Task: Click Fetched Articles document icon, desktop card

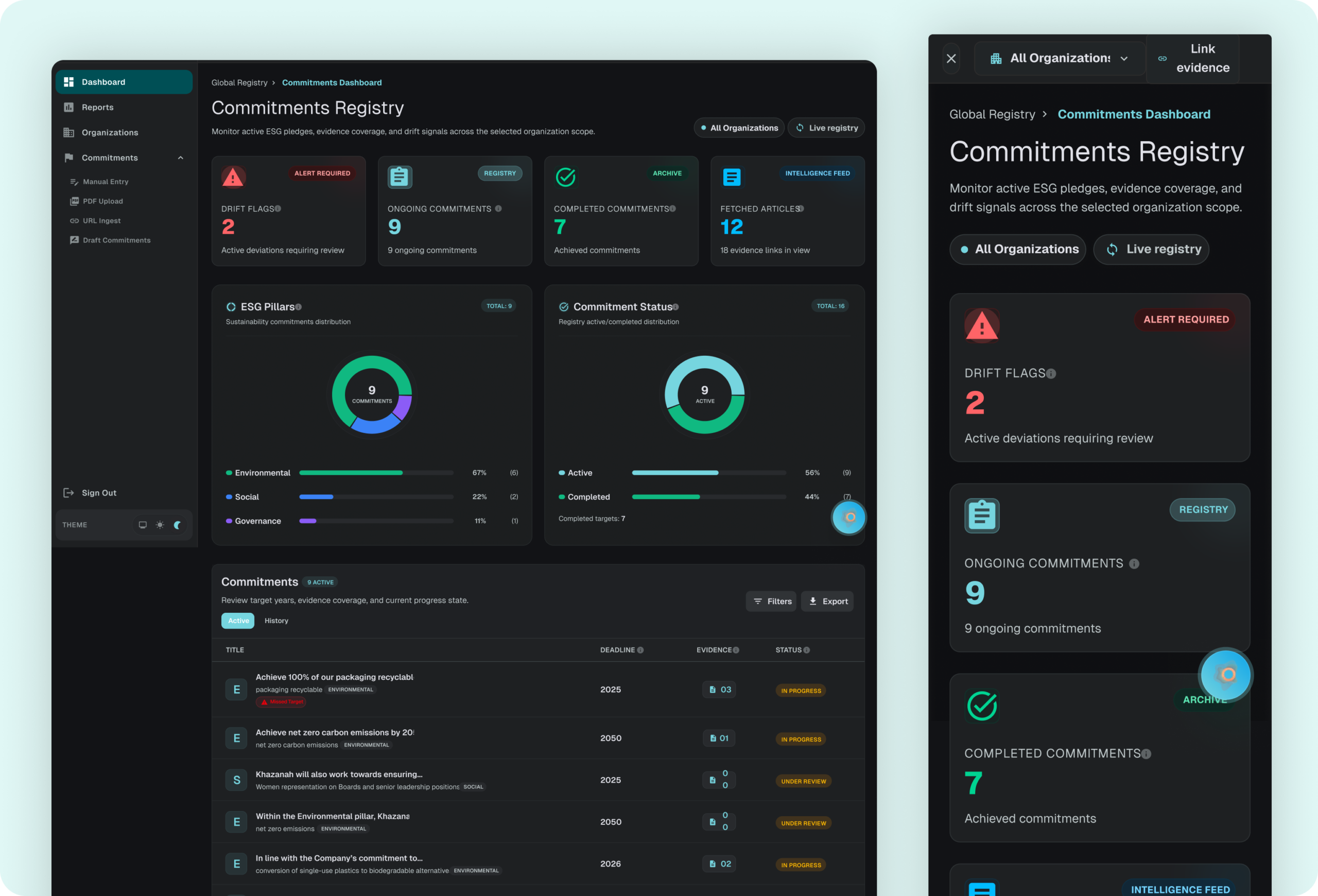Action: click(732, 178)
